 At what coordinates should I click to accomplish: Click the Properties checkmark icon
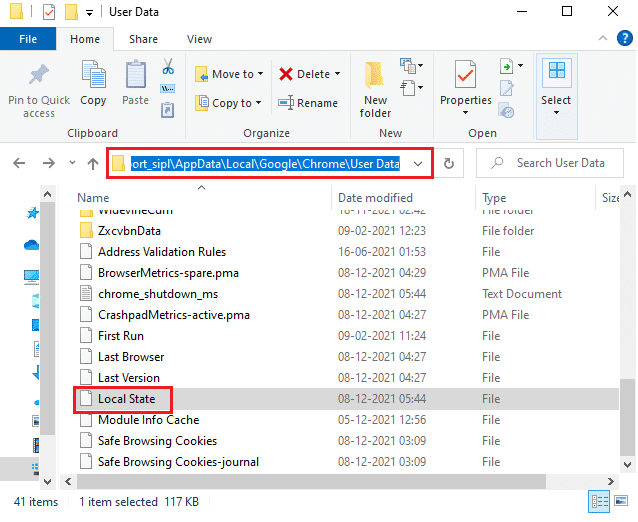click(x=465, y=74)
